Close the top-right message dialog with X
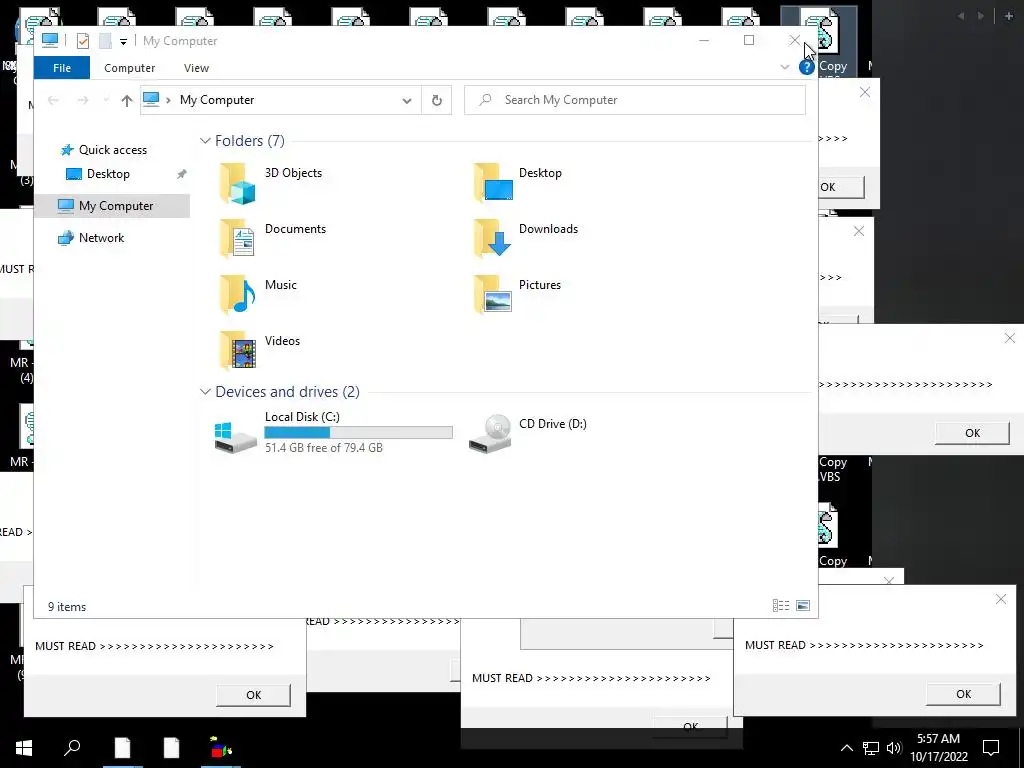The width and height of the screenshot is (1024, 768). point(865,93)
